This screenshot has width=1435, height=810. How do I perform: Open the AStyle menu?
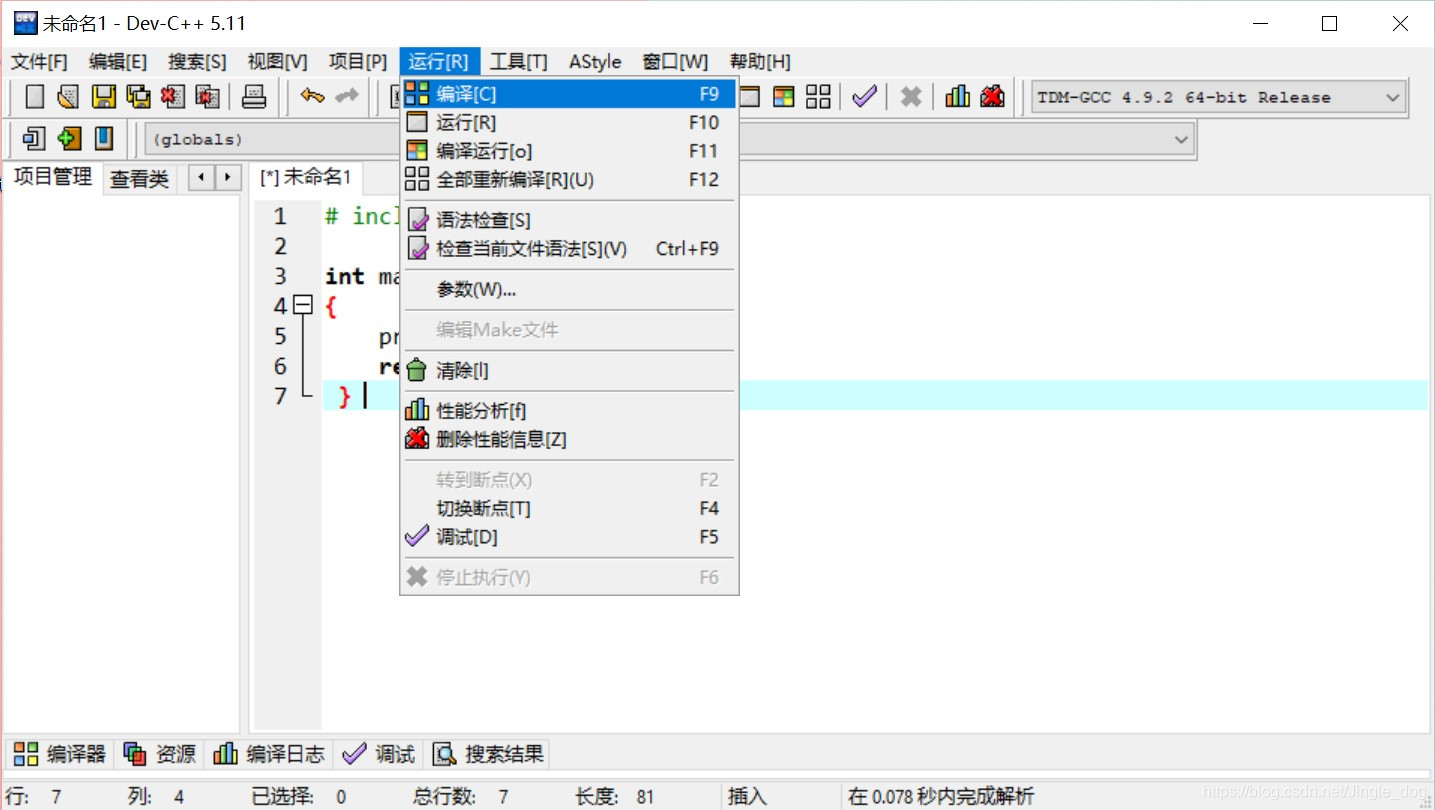tap(595, 62)
